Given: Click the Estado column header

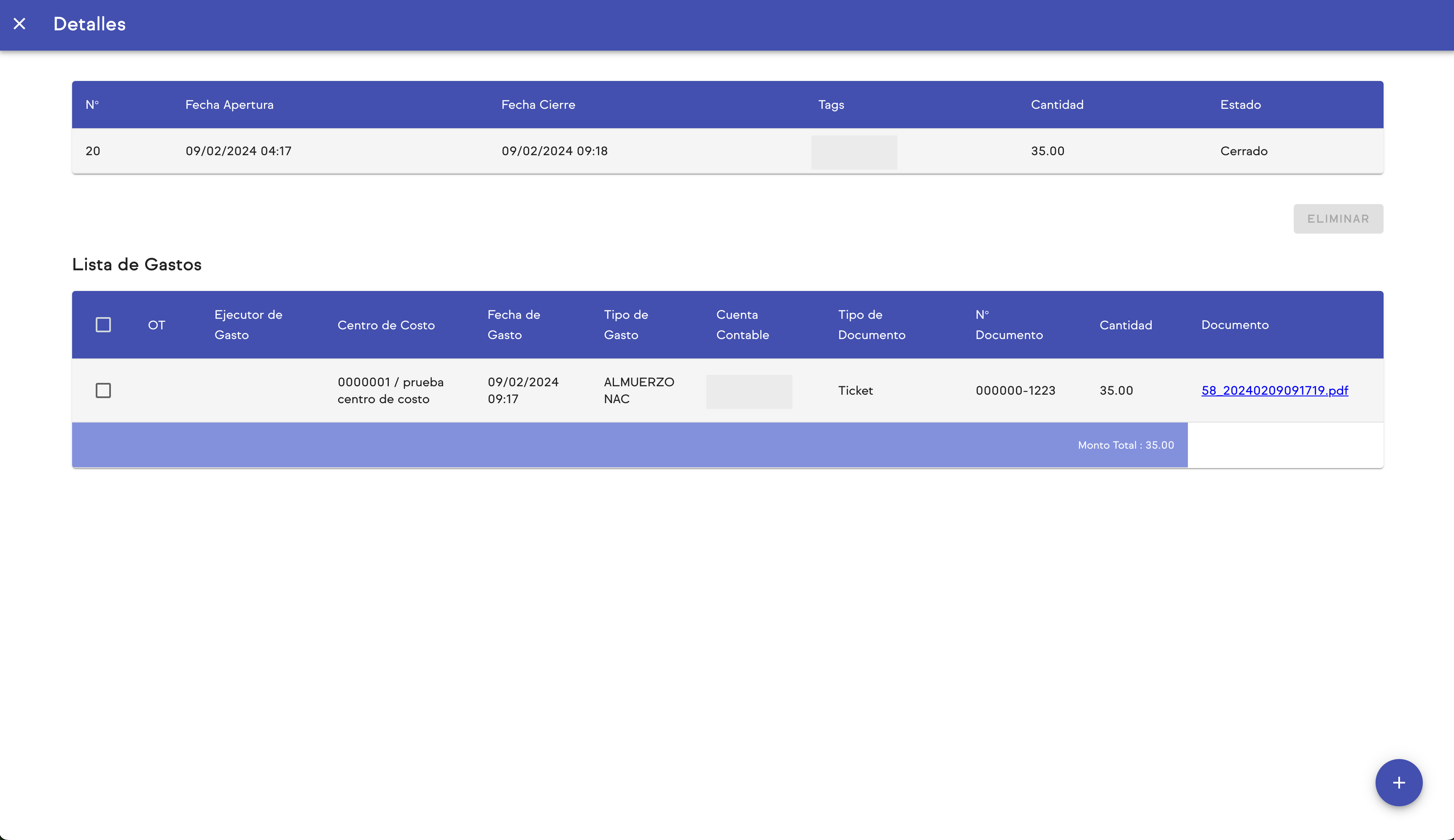Looking at the screenshot, I should (1240, 105).
